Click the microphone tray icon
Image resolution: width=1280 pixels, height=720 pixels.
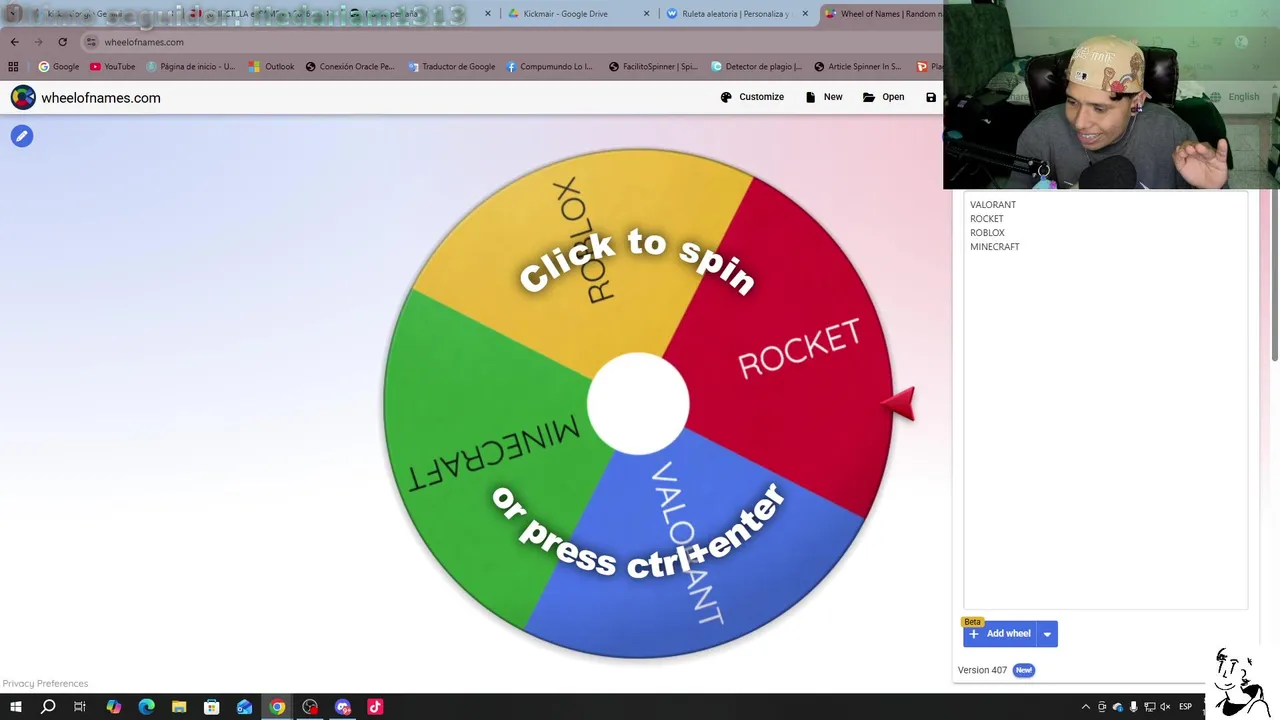click(x=1133, y=707)
